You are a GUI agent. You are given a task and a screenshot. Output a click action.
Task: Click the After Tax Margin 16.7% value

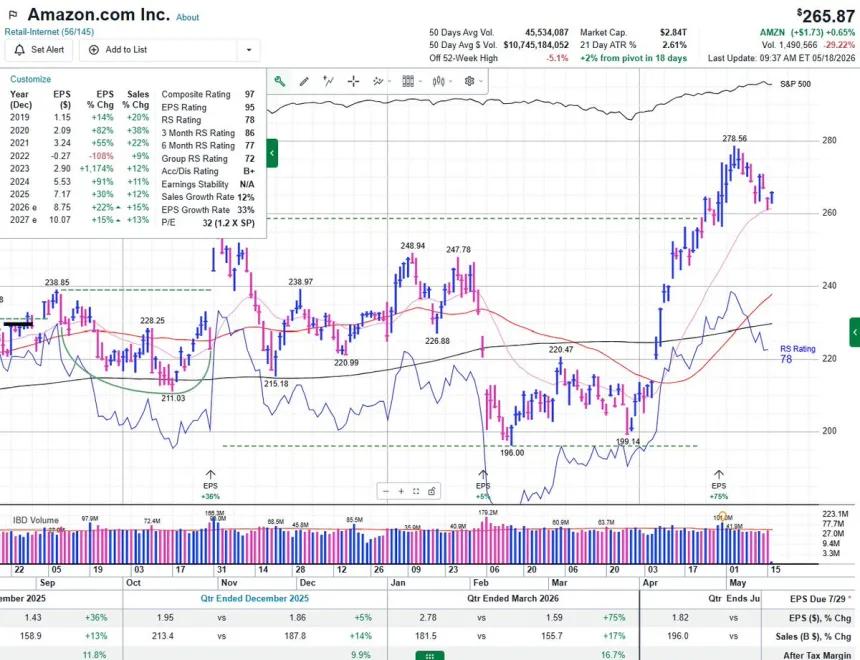(613, 655)
